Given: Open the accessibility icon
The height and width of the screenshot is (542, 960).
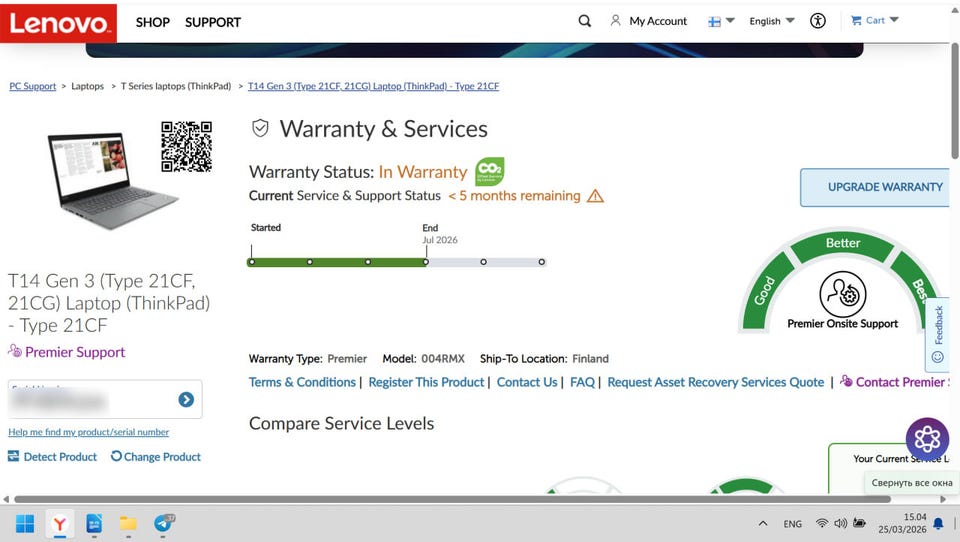Looking at the screenshot, I should tap(817, 21).
